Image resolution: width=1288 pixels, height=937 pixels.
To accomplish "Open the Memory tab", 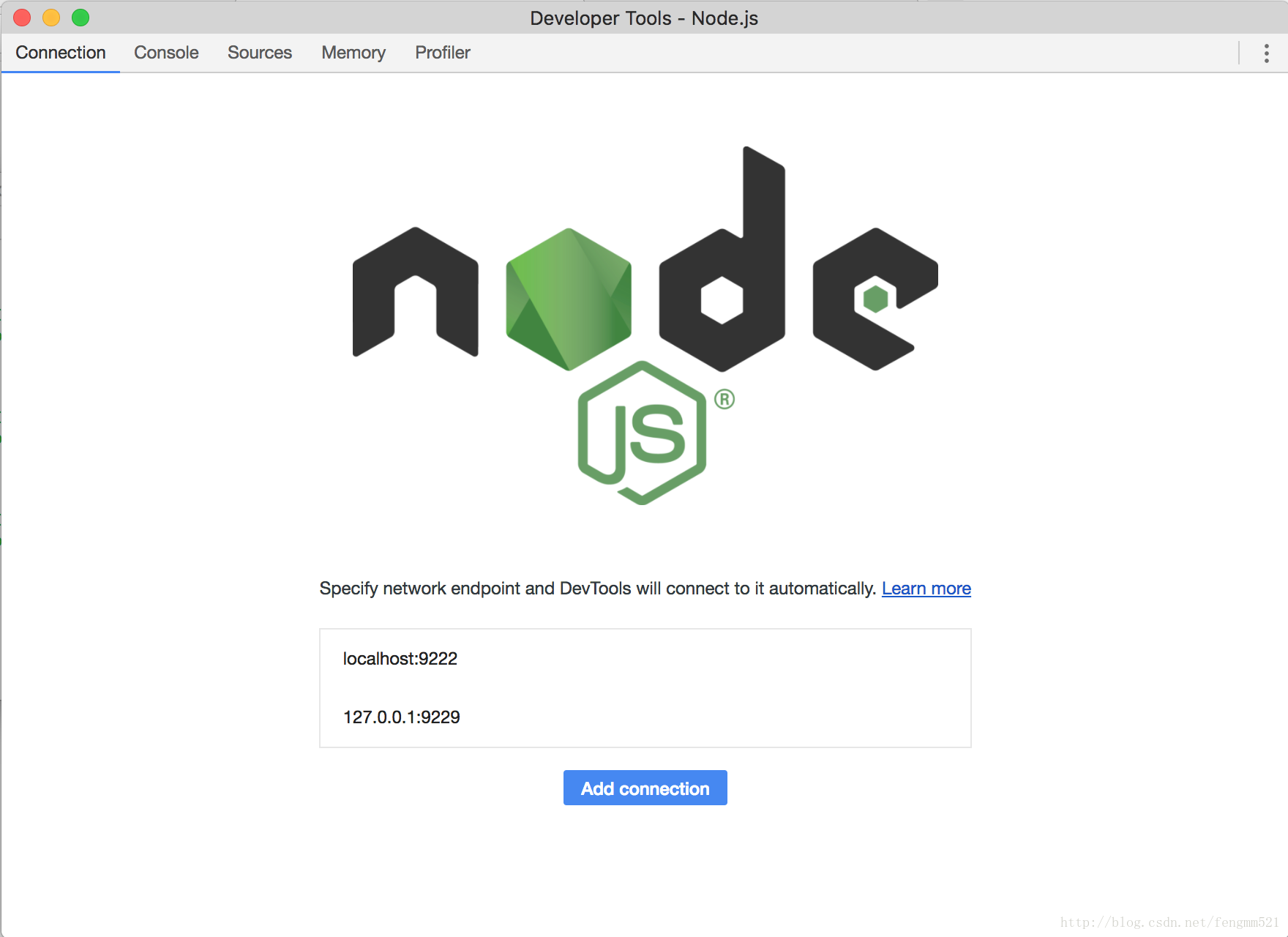I will tap(353, 53).
